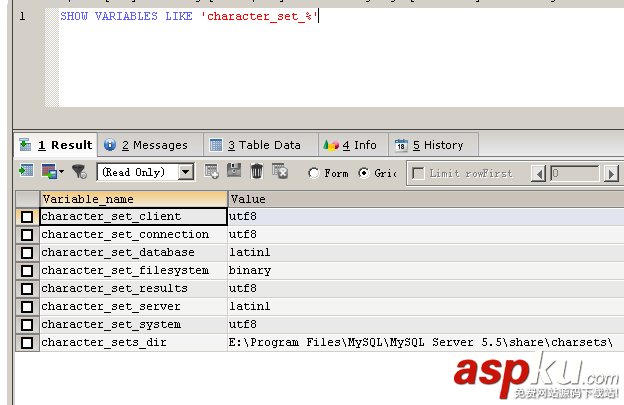Image resolution: width=624 pixels, height=405 pixels.
Task: Click the filter funnel icon
Action: click(x=80, y=171)
